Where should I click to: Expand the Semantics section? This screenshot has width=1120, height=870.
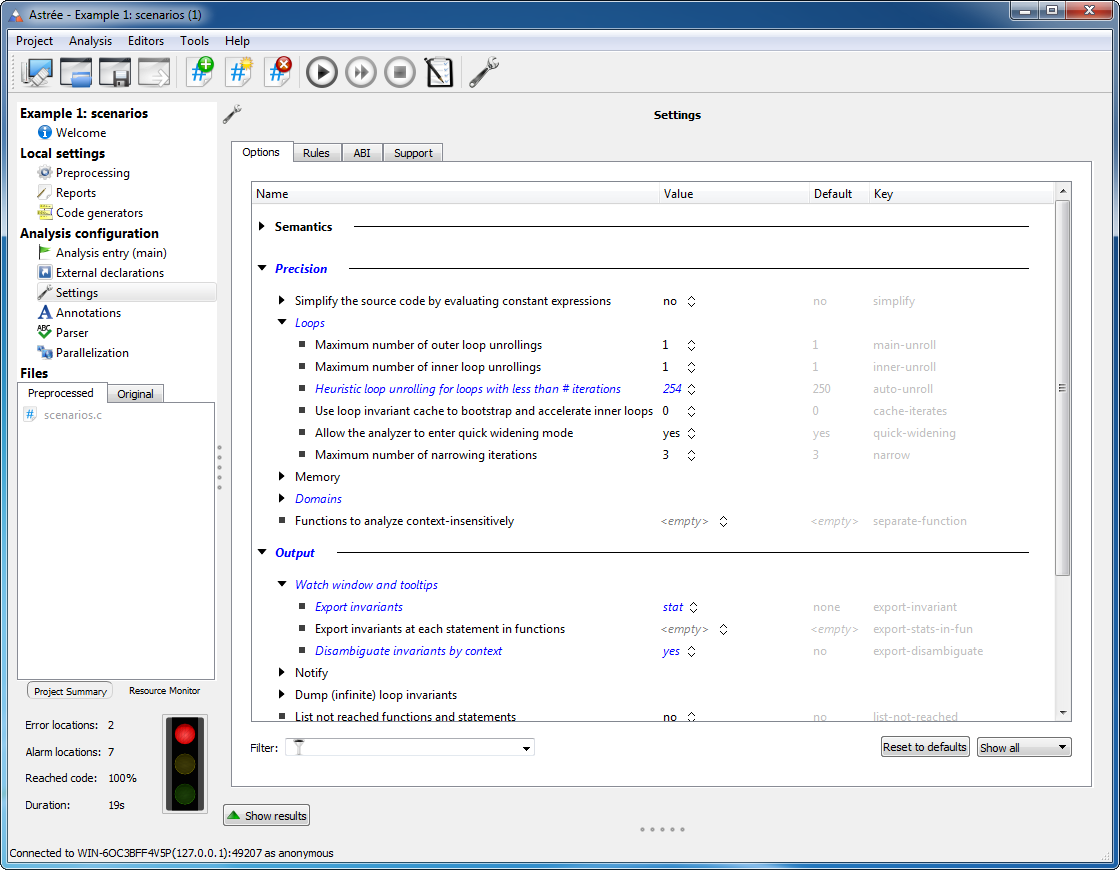(261, 226)
